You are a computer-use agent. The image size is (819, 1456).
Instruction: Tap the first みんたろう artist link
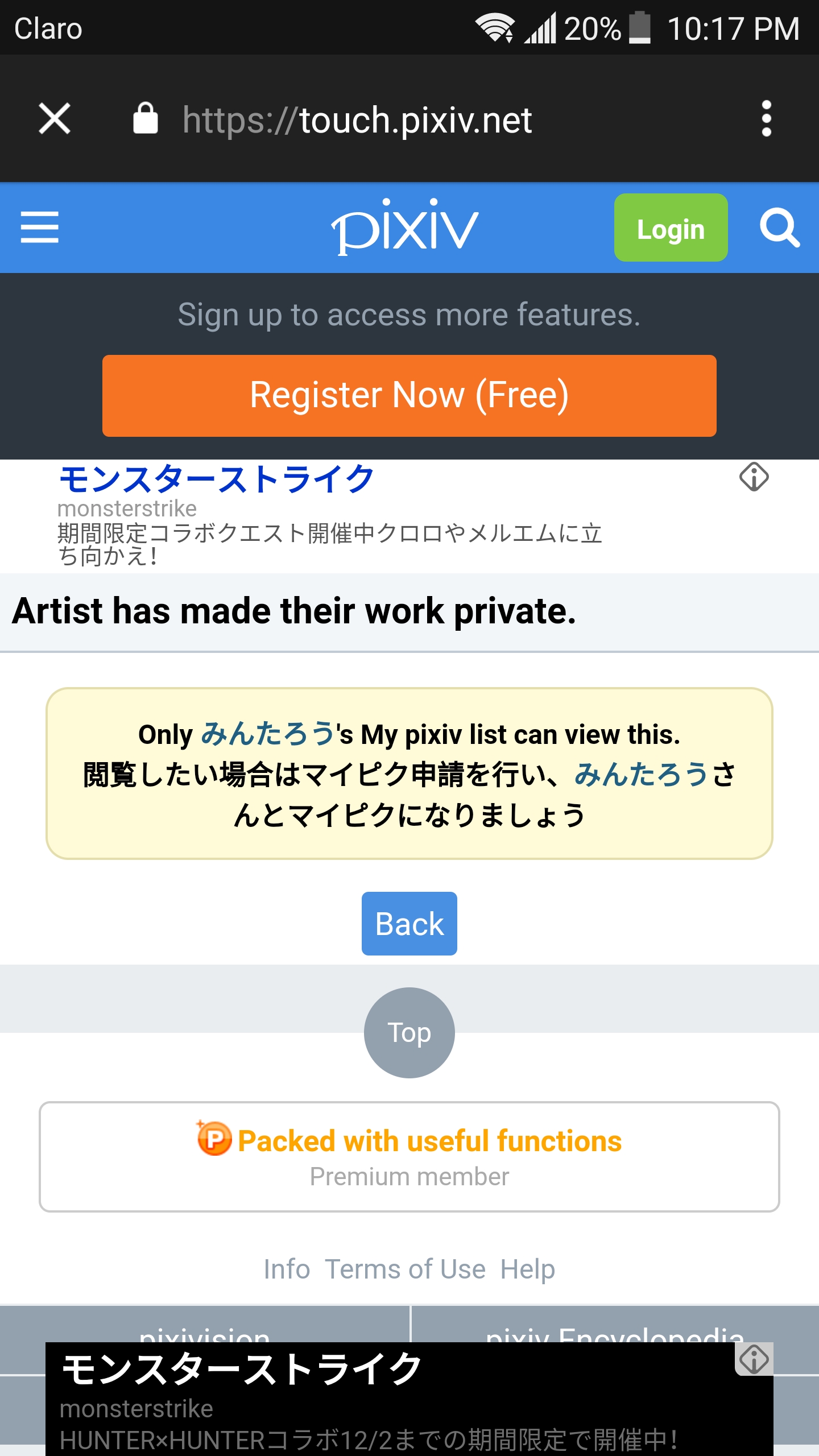[x=267, y=734]
